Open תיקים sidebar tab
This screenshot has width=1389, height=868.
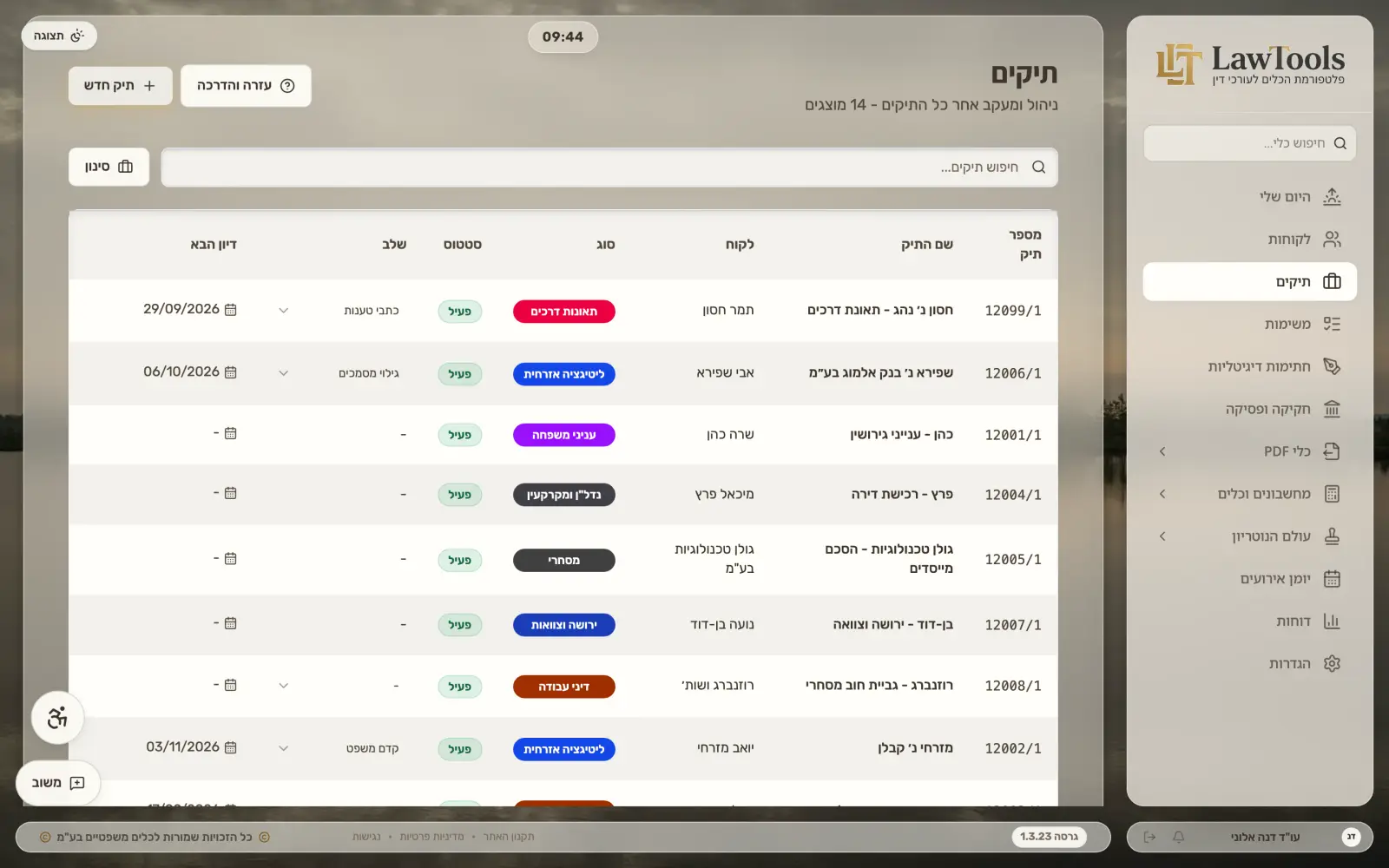1249,281
